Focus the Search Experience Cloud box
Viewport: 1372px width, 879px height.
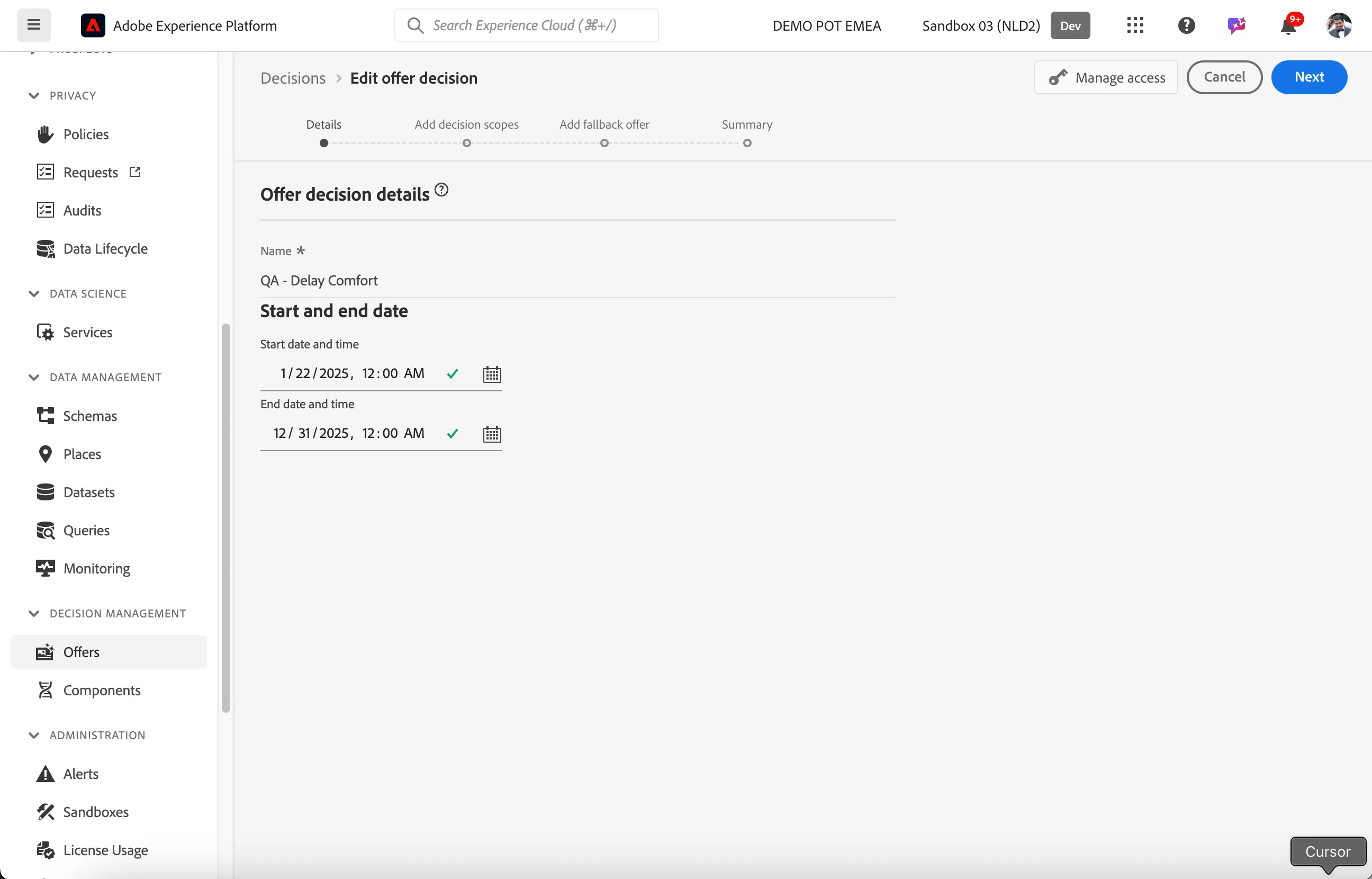click(526, 25)
